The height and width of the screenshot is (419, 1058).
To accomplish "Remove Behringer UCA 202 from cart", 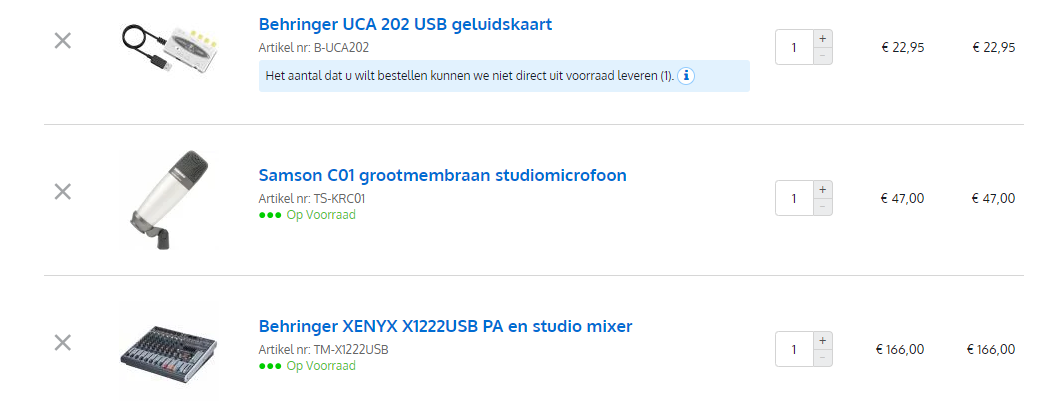I will pos(62,41).
